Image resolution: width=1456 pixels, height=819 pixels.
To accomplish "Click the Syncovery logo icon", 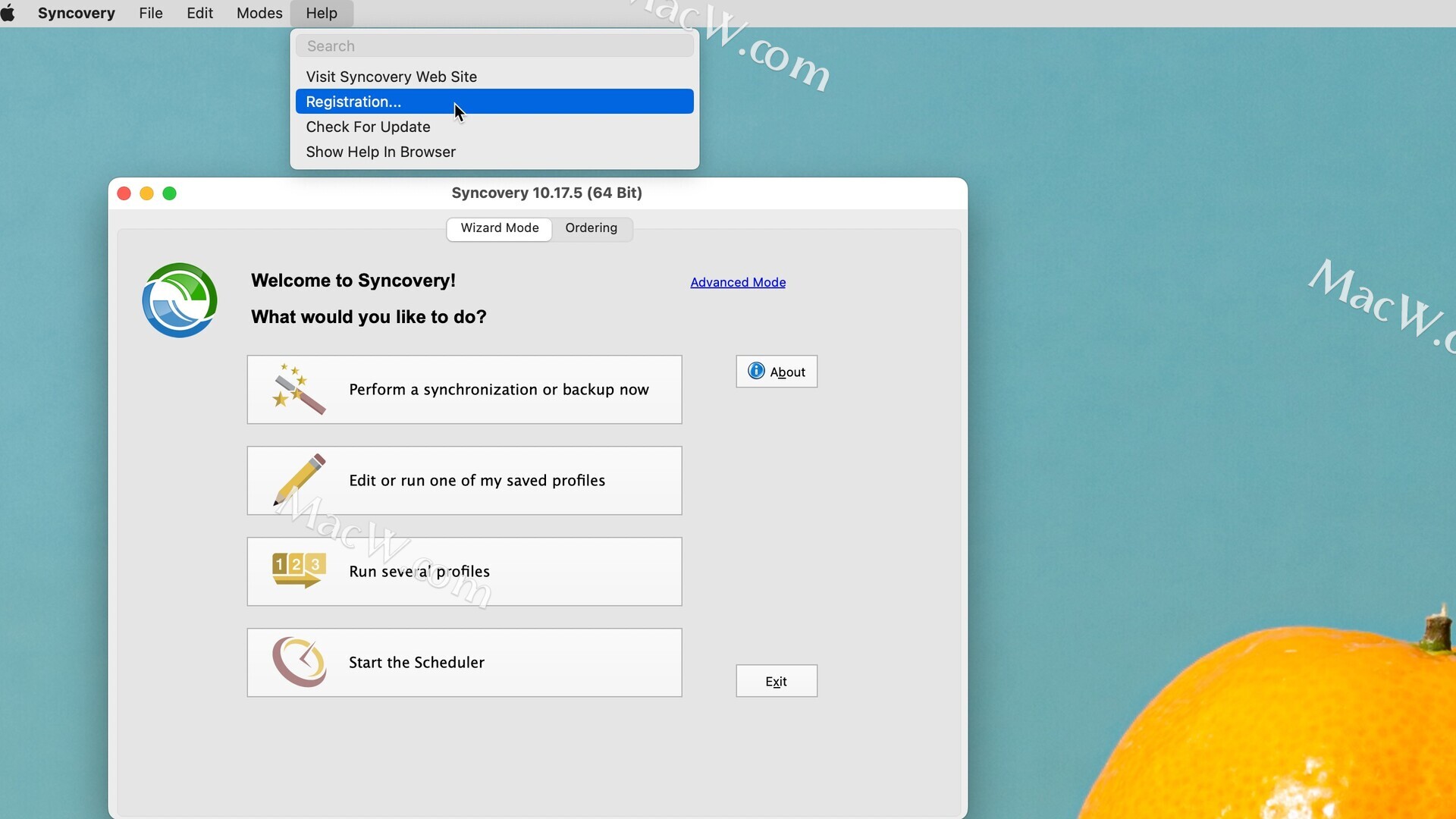I will coord(180,300).
